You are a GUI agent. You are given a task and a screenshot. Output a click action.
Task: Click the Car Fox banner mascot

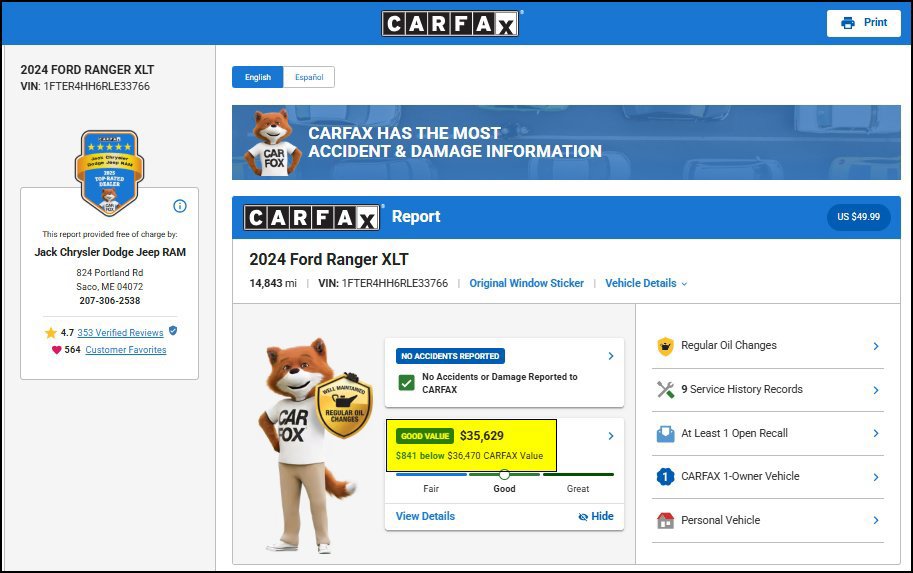273,143
